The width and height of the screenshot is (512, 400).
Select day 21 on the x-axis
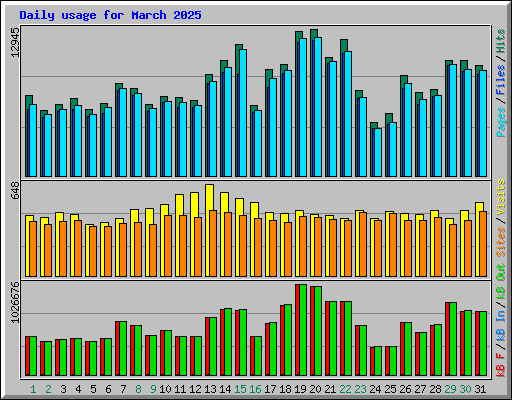(330, 389)
